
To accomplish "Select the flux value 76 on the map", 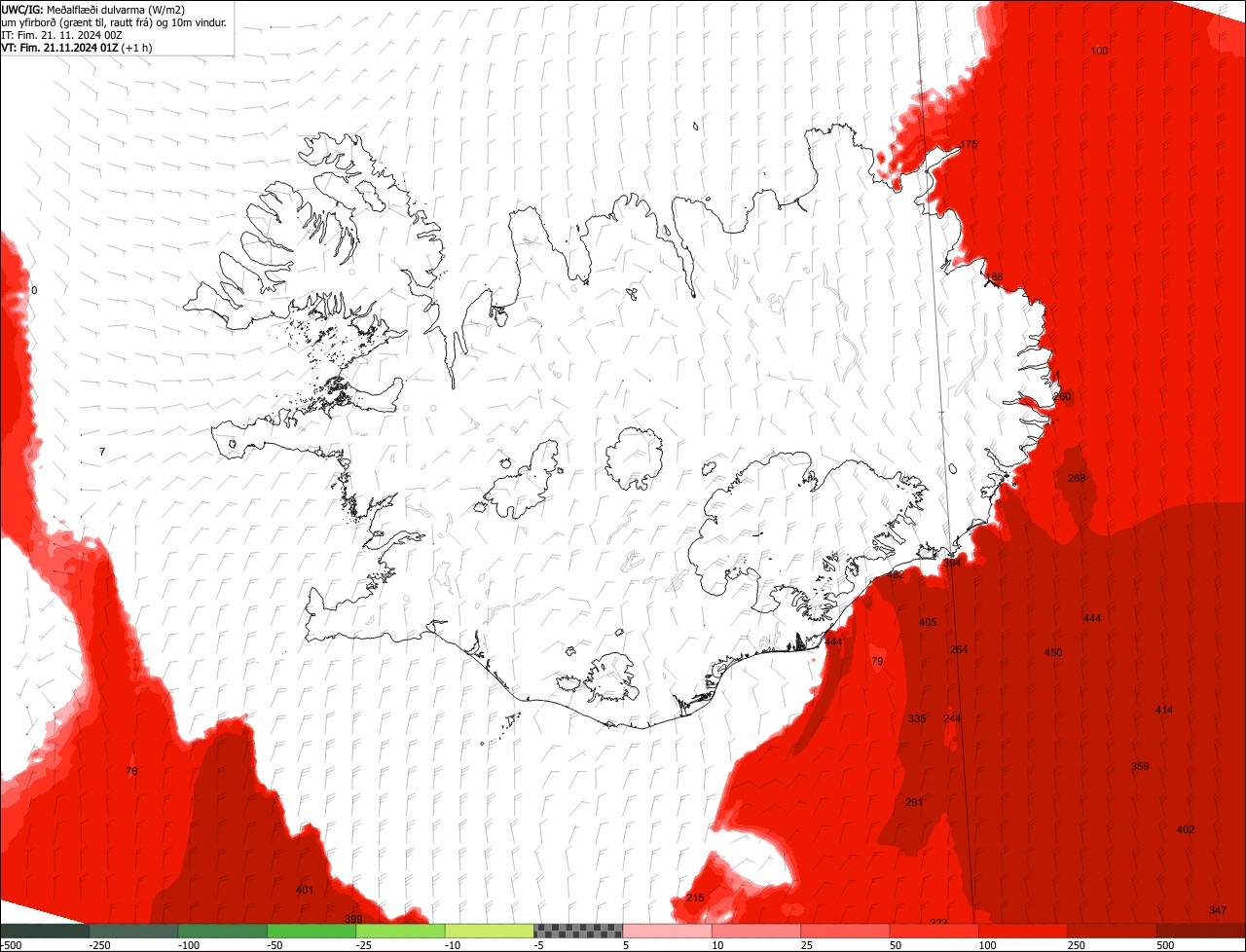I will point(131,772).
